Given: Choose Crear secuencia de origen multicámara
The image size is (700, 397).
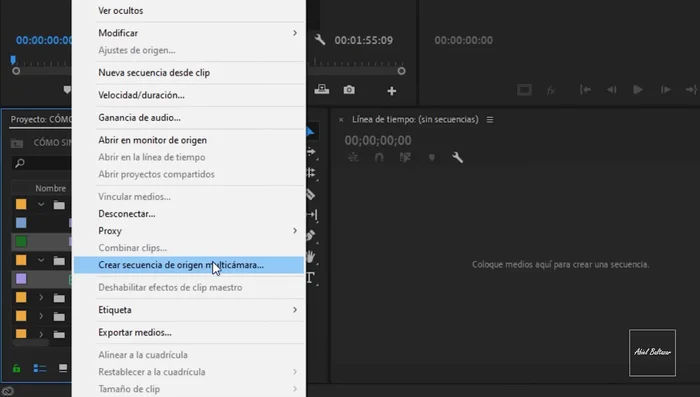Looking at the screenshot, I should click(189, 265).
